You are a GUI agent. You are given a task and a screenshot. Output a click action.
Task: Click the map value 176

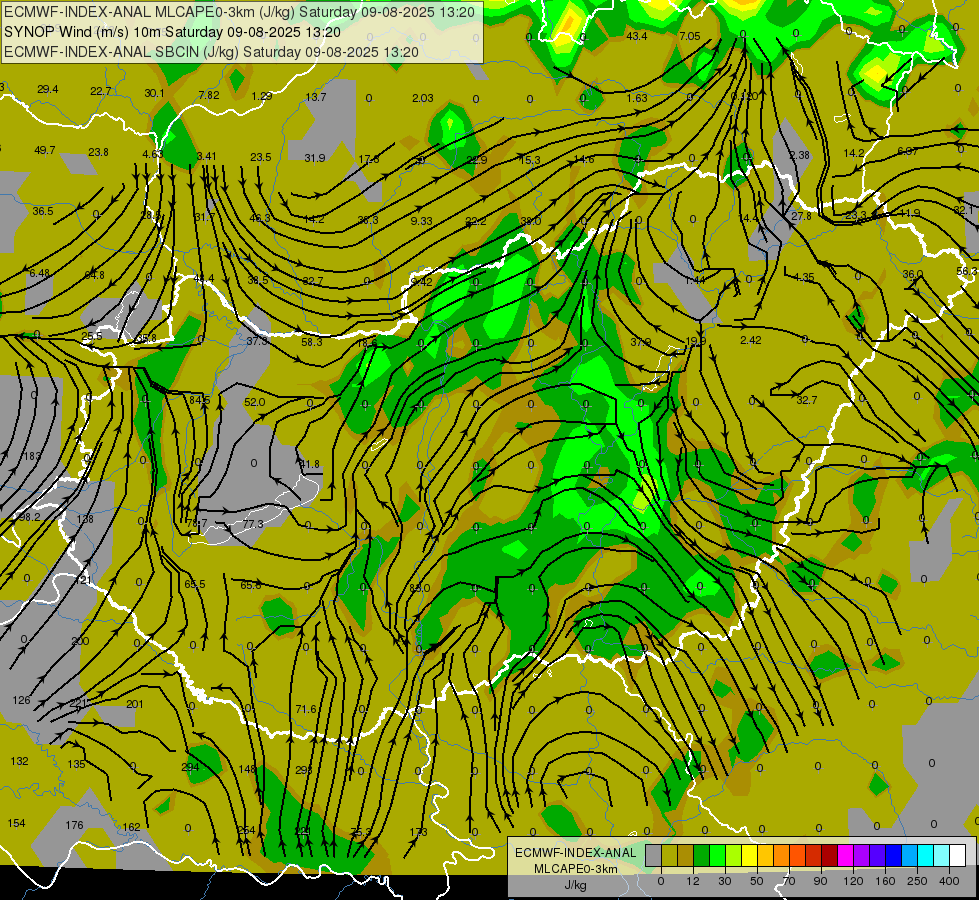[74, 825]
